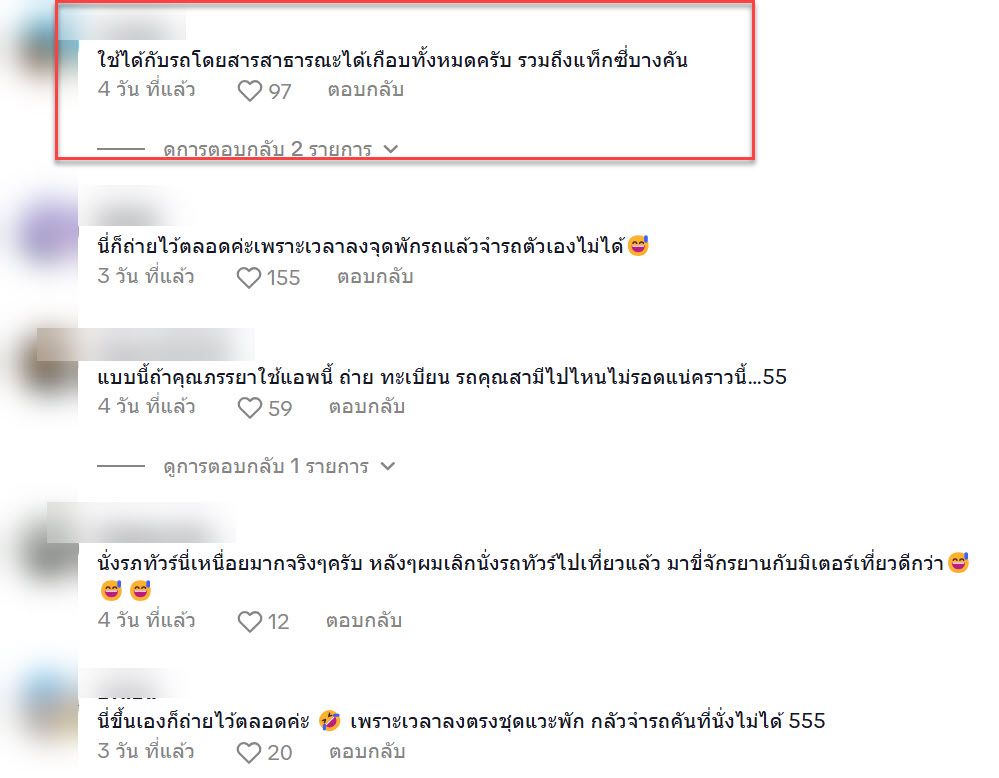Reply to the comment with 59 likes
Viewport: 999px width, 778px height.
tap(367, 407)
